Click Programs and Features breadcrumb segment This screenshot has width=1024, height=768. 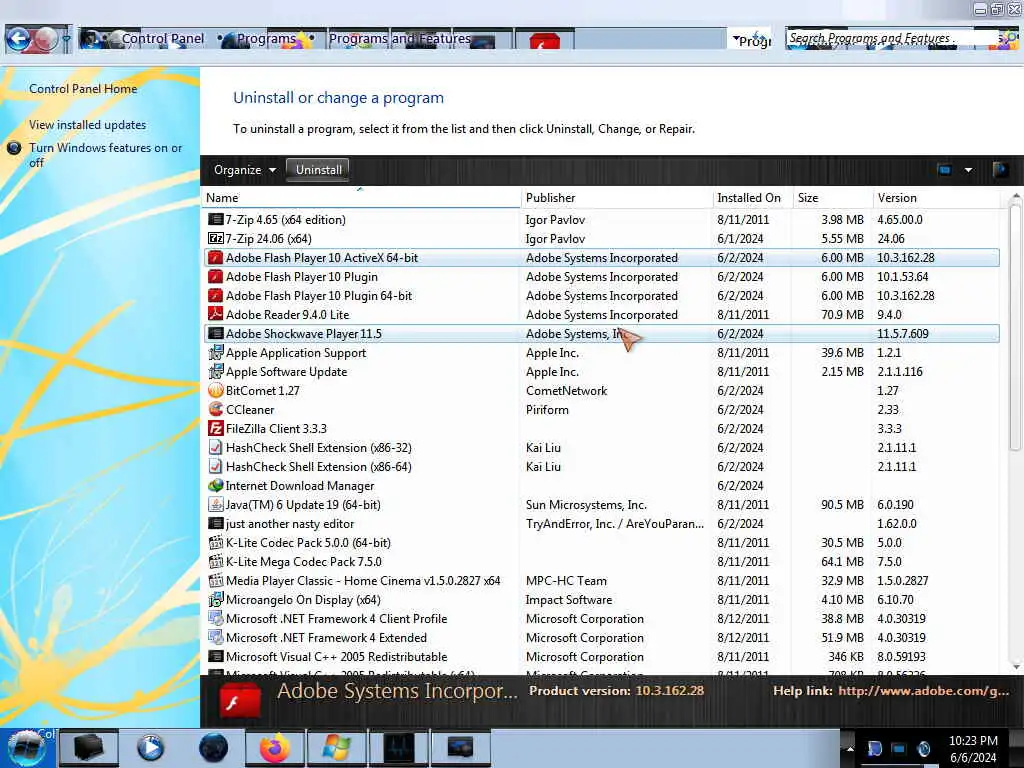(399, 39)
